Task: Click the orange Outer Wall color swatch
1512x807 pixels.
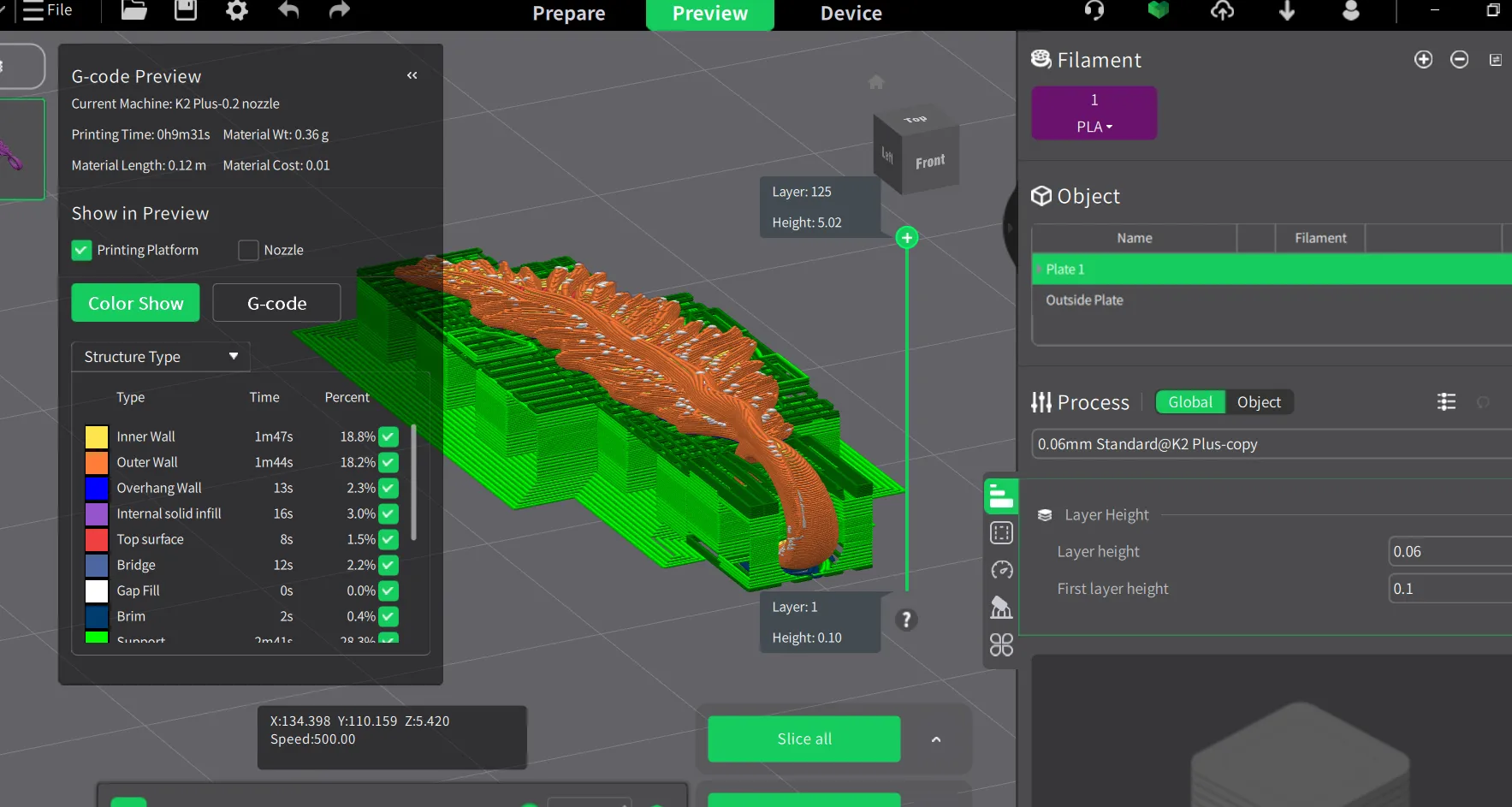Action: (x=97, y=462)
